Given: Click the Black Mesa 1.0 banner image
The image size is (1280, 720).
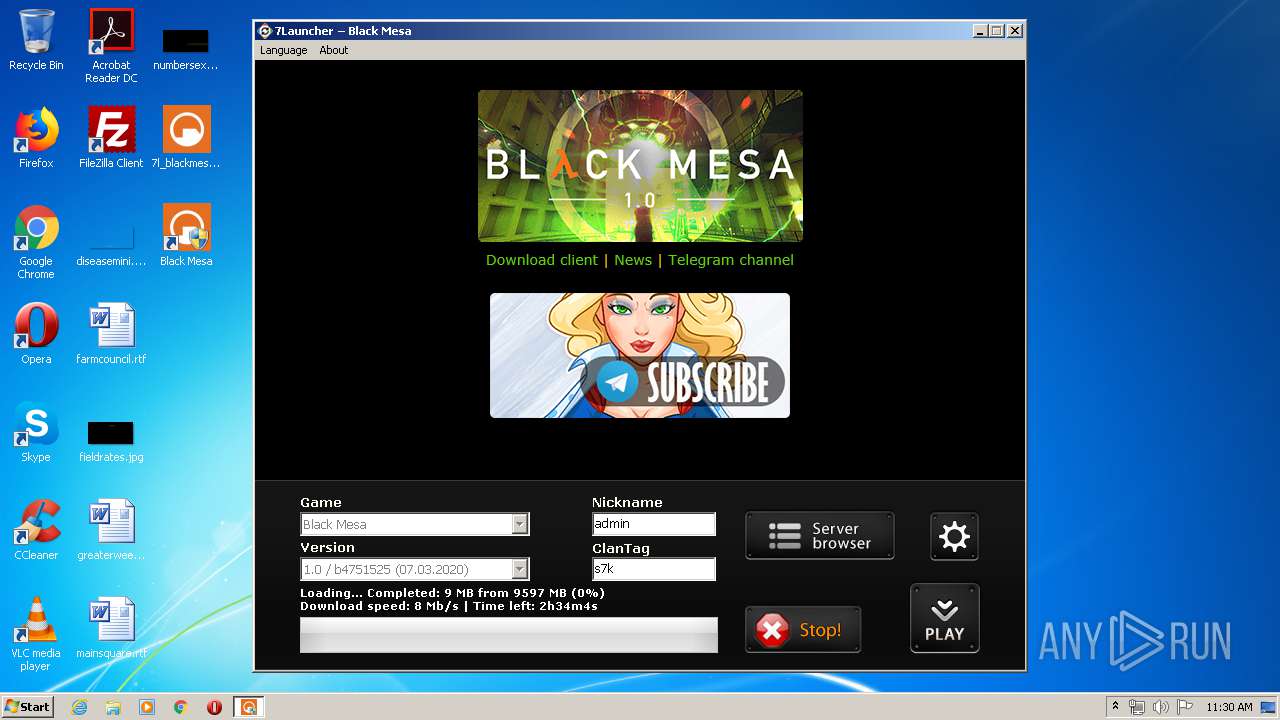Looking at the screenshot, I should 640,166.
